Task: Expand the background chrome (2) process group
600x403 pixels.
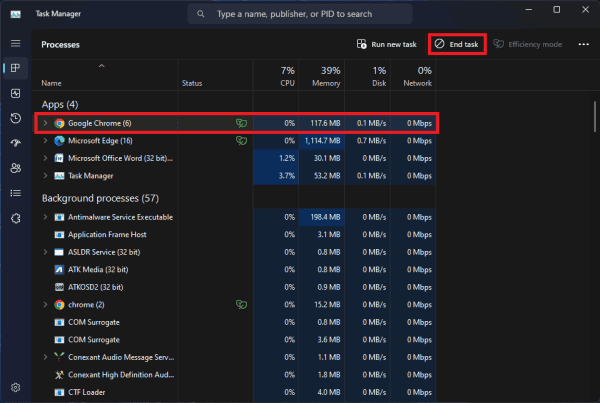Action: point(45,303)
